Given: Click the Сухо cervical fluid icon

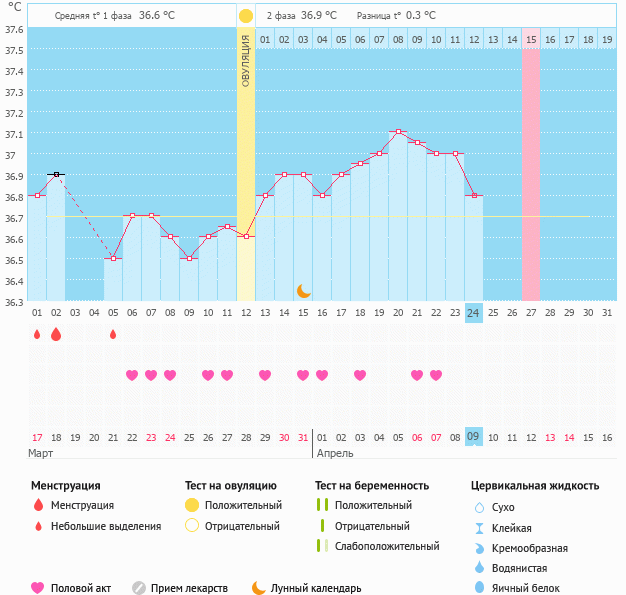Looking at the screenshot, I should pyautogui.click(x=478, y=508).
